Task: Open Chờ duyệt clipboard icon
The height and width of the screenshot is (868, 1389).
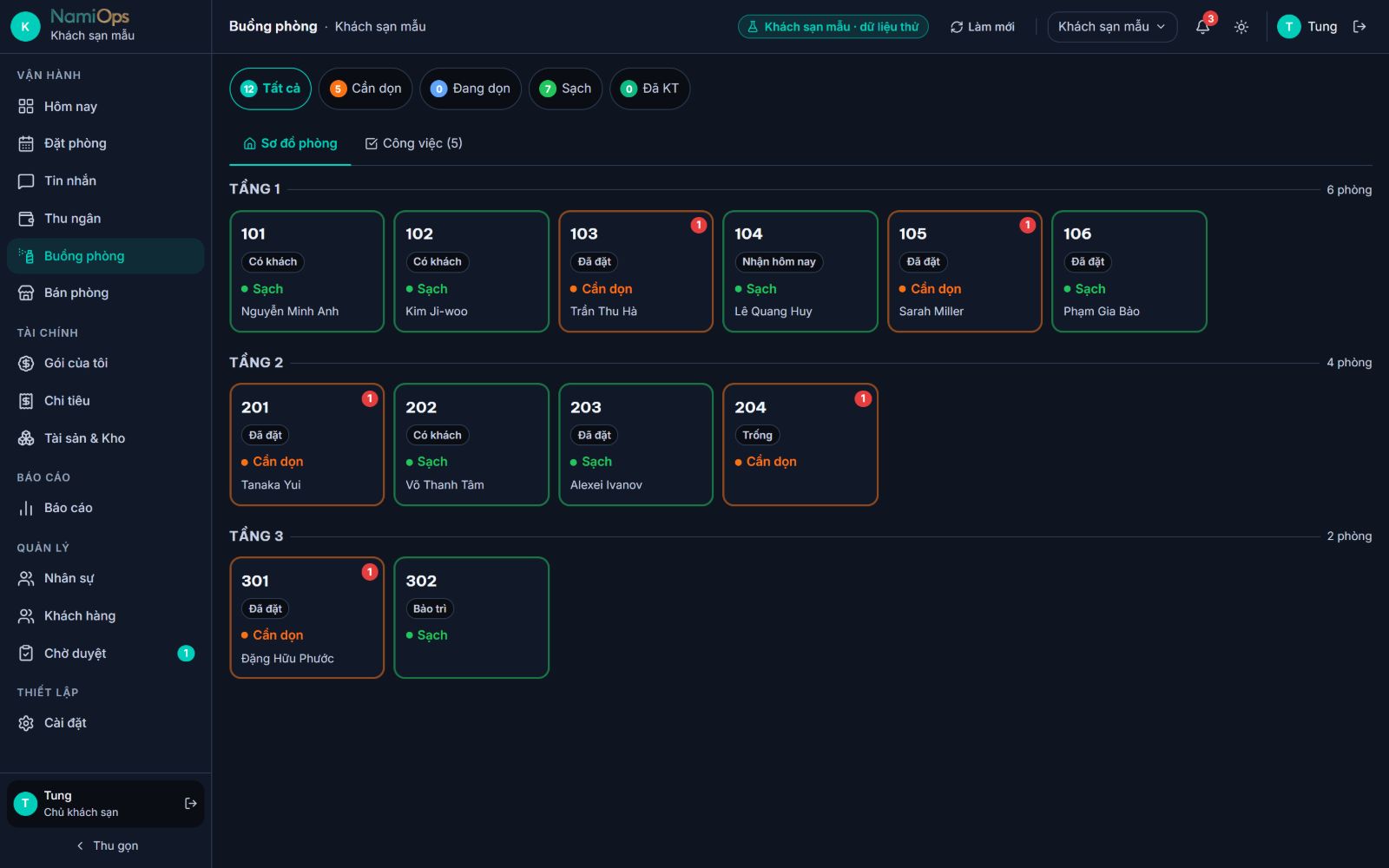Action: [26, 654]
